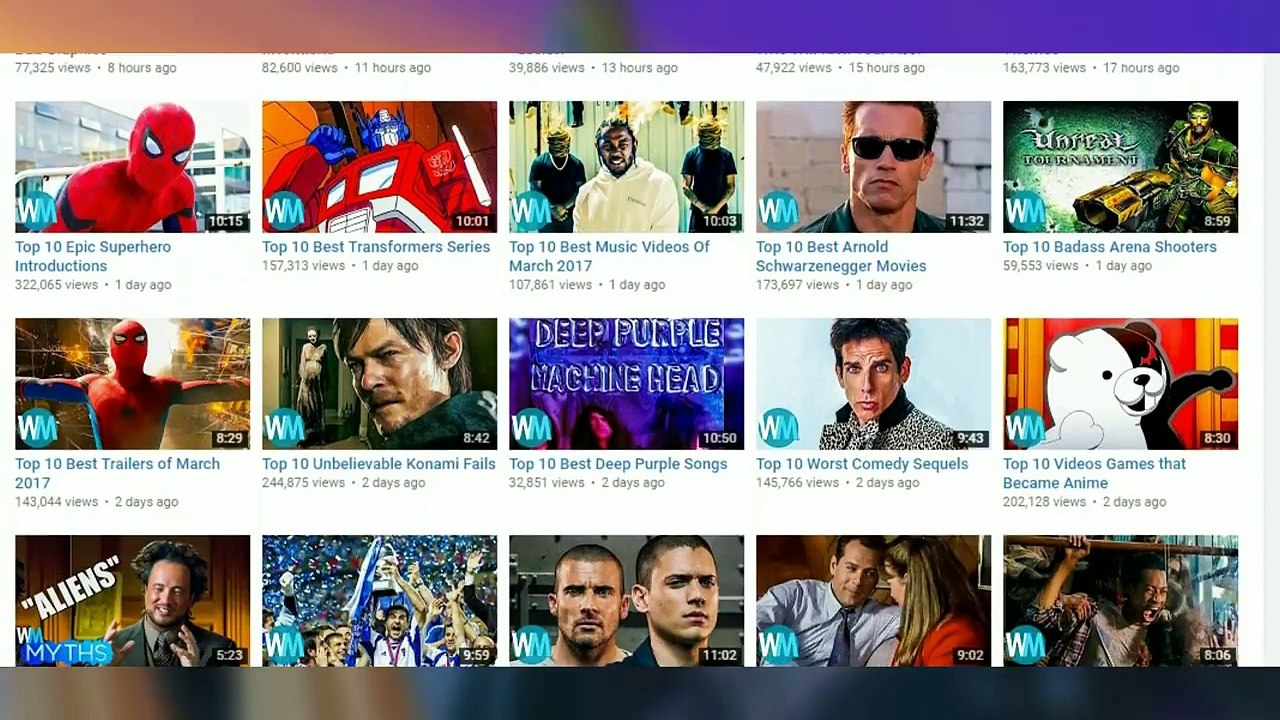Viewport: 1280px width, 720px height.
Task: Open the Prison Break brothers video thumbnail
Action: pyautogui.click(x=626, y=600)
